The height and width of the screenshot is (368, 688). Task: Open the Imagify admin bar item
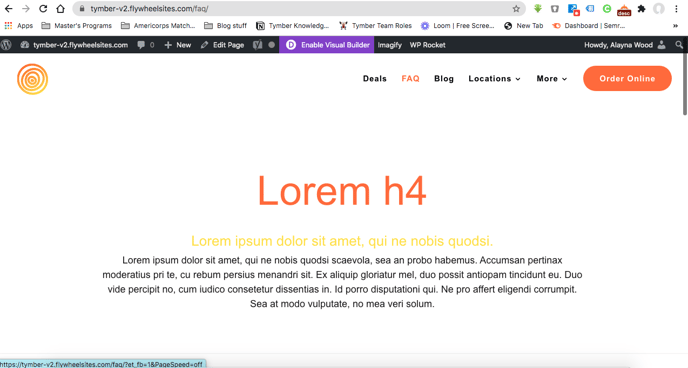click(x=390, y=45)
